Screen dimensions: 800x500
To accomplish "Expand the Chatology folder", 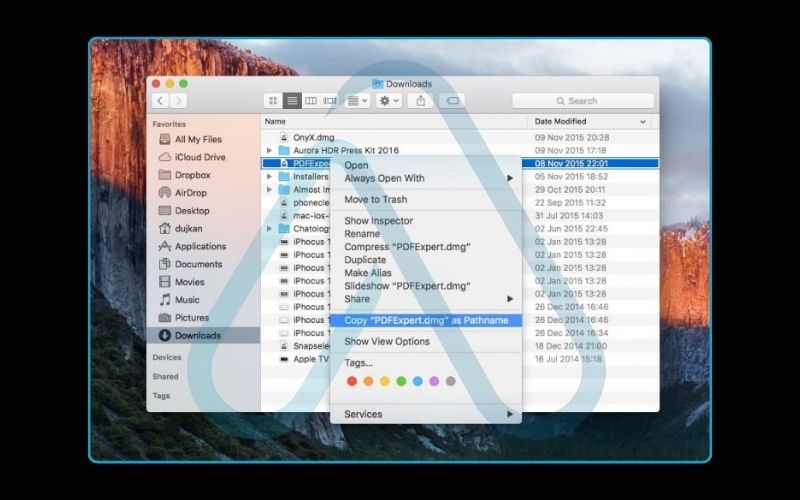I will 269,229.
